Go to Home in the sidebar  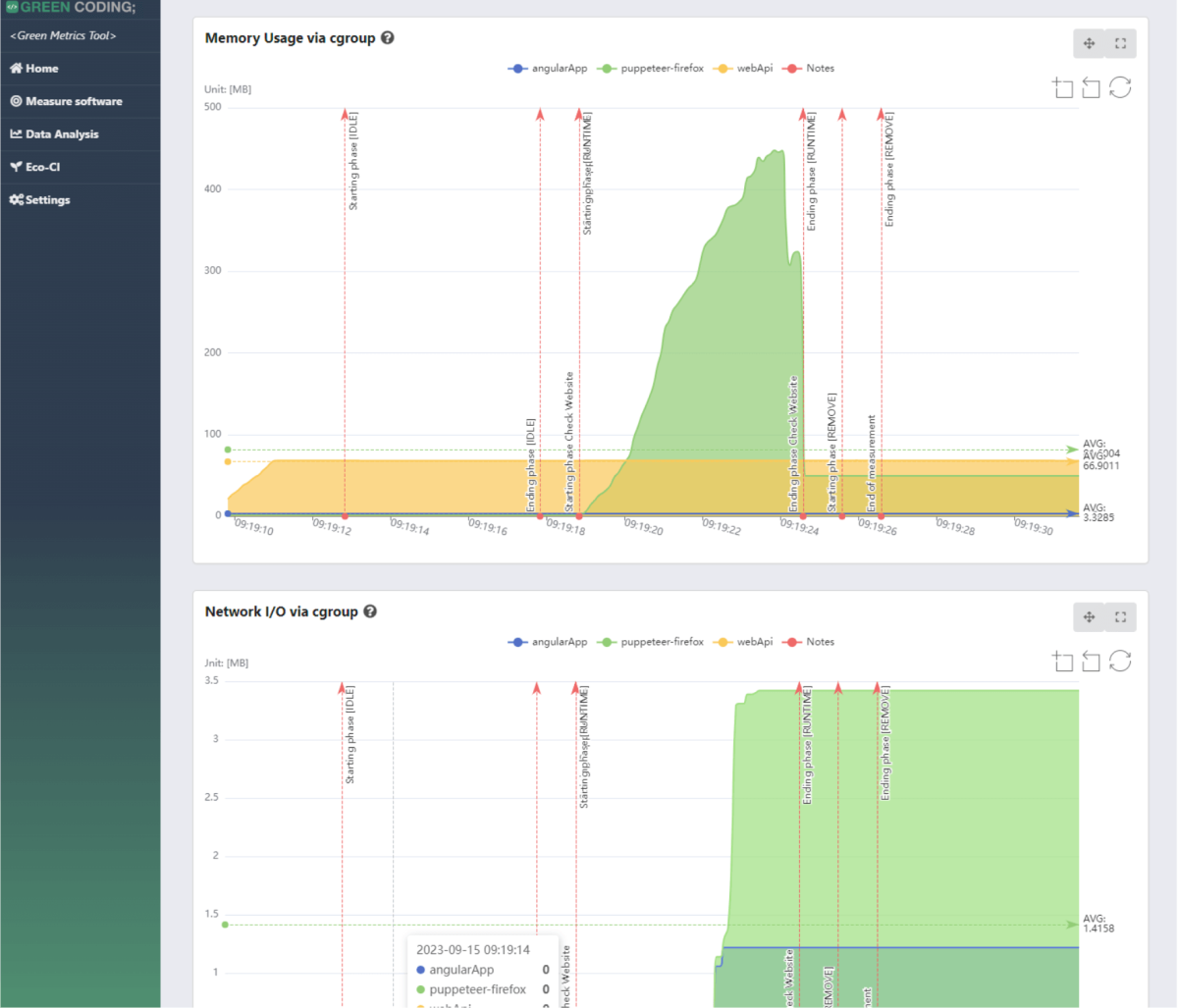coord(80,69)
